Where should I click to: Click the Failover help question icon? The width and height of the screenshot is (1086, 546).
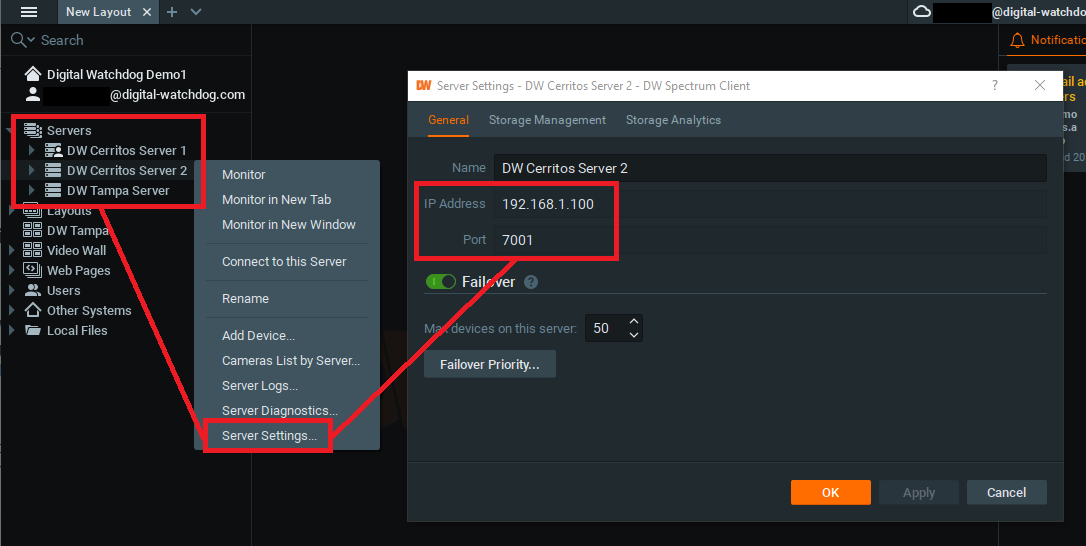531,282
